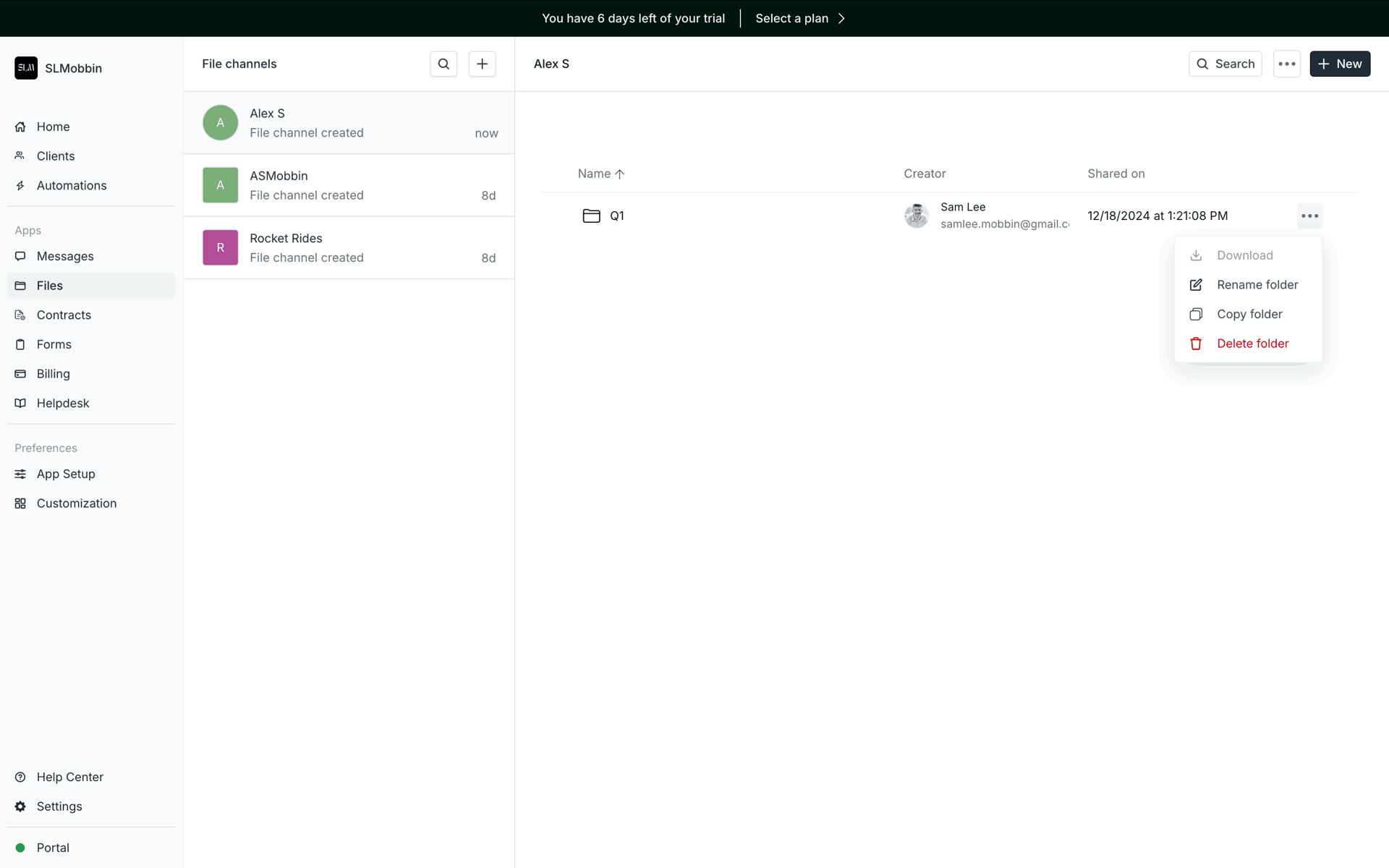This screenshot has height=868, width=1389.
Task: Click Sam Lee's profile photo
Action: tap(917, 216)
